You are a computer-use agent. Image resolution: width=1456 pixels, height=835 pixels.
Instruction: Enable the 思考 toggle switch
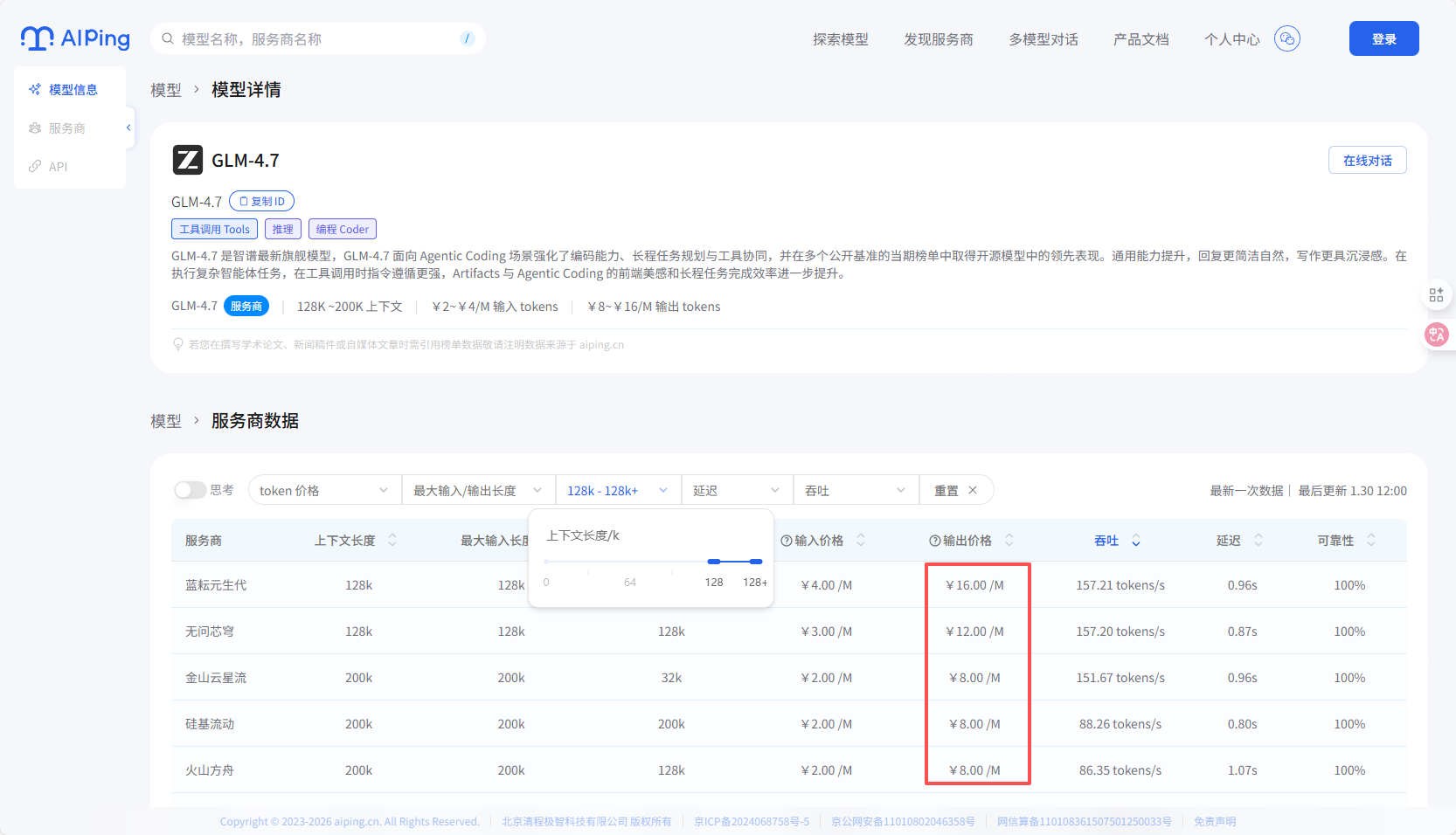[189, 490]
